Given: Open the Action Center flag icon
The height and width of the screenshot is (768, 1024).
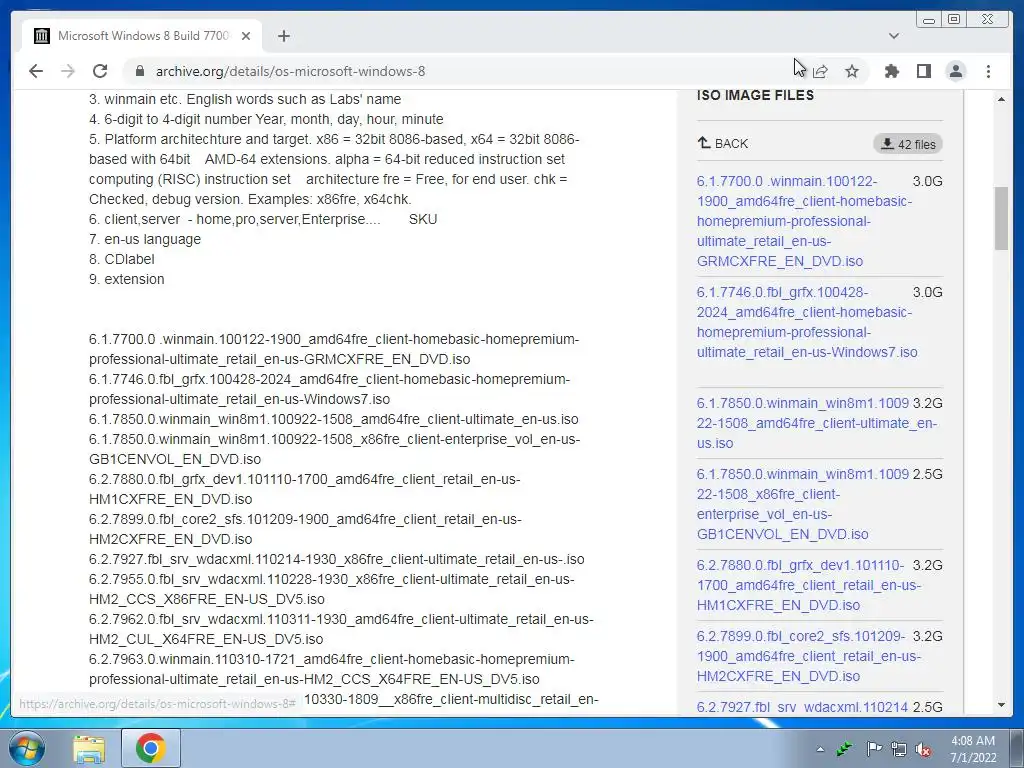Looking at the screenshot, I should (x=873, y=749).
